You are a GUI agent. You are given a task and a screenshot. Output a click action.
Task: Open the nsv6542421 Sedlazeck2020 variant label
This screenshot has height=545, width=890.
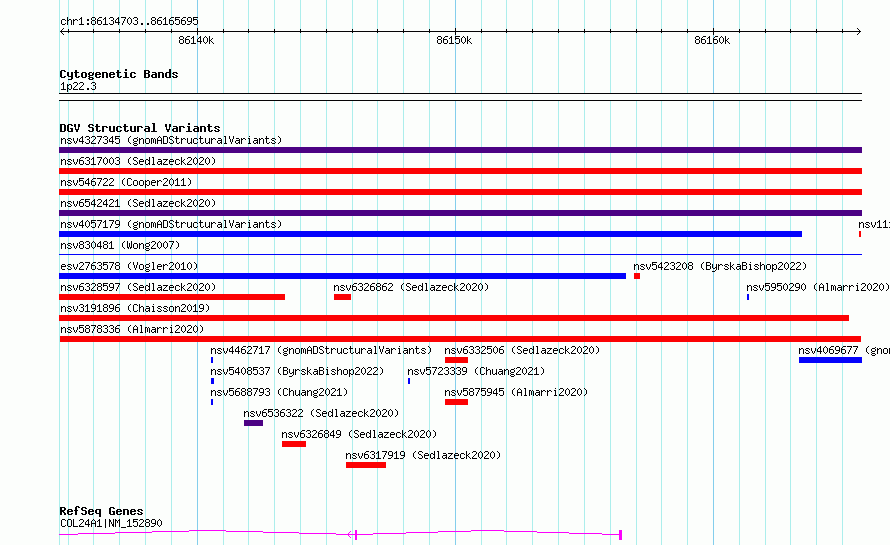click(138, 203)
